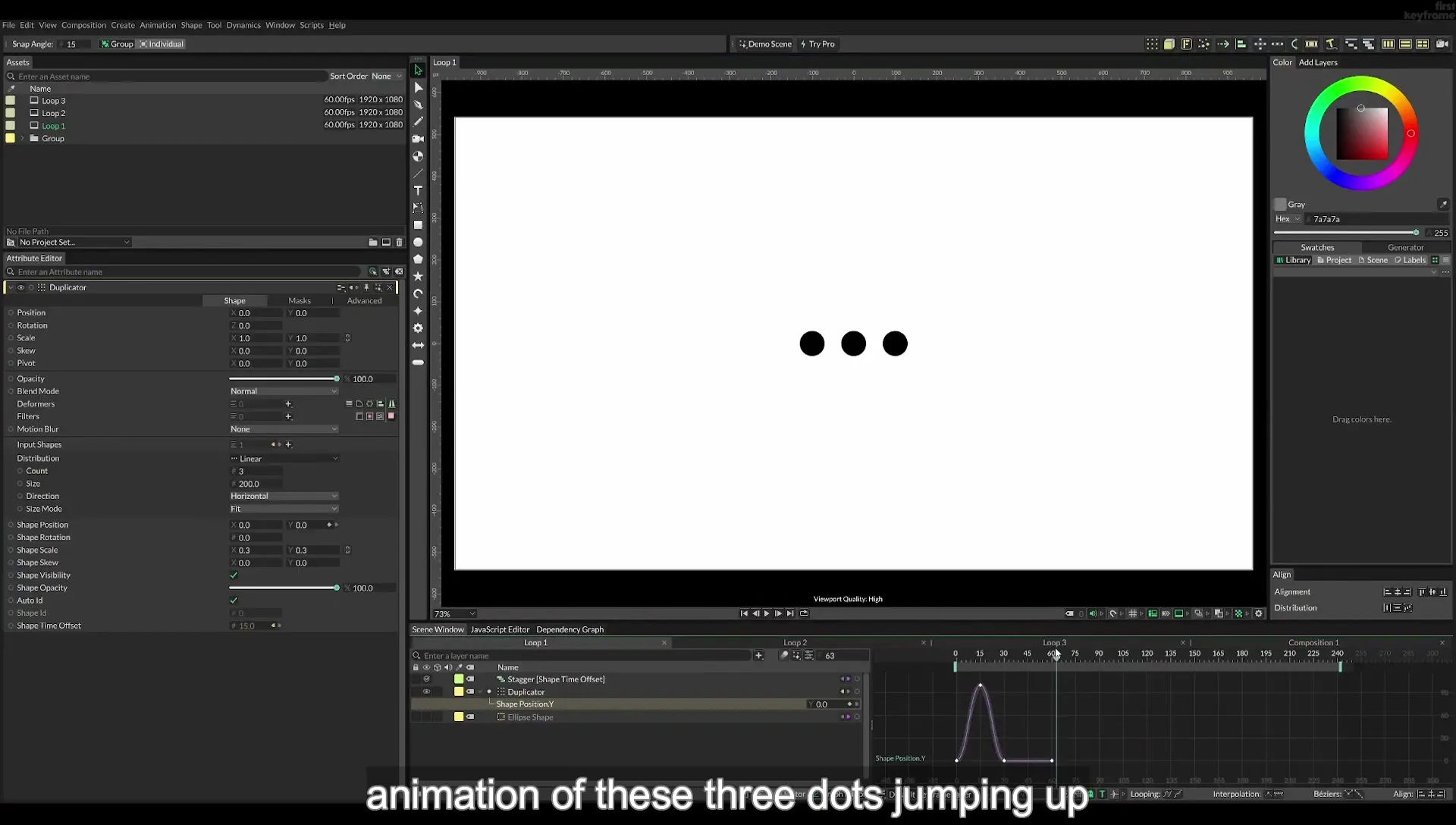Enable Group snapping mode

click(x=117, y=44)
